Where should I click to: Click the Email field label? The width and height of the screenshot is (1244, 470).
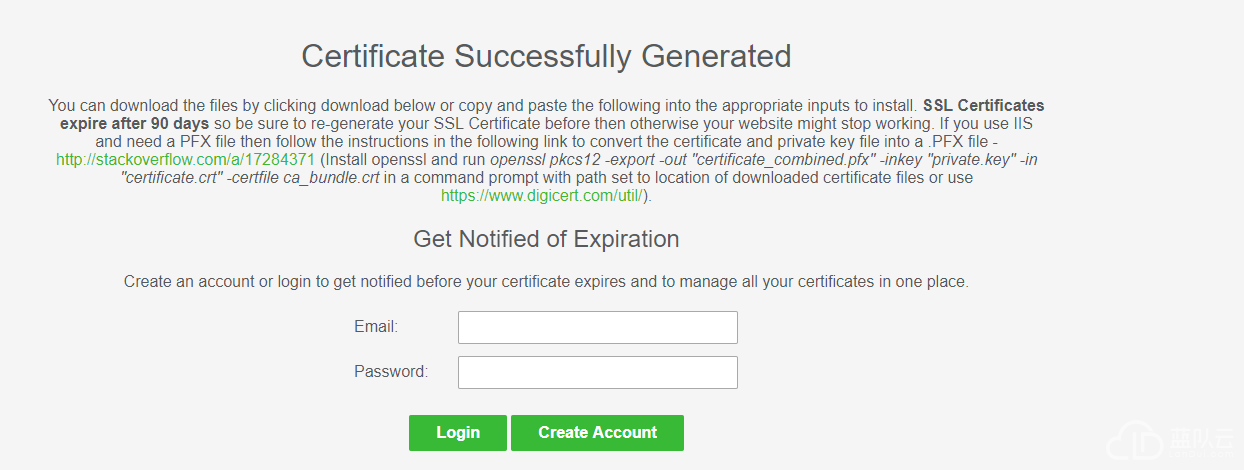click(376, 327)
